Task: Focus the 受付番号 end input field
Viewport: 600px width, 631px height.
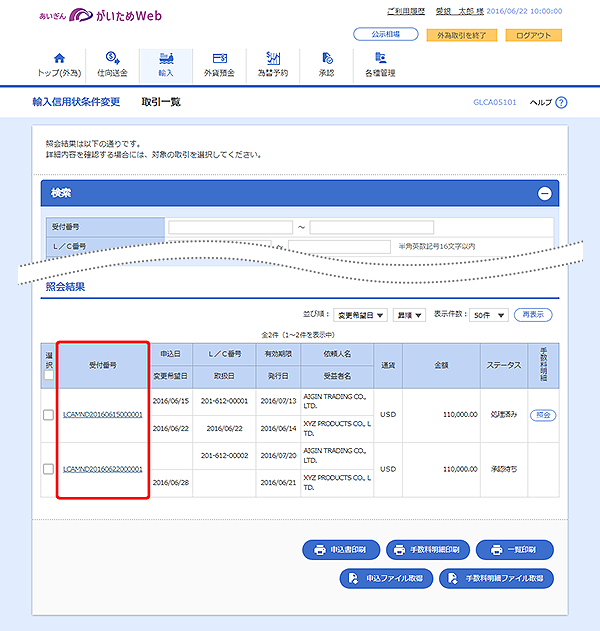Action: 372,227
